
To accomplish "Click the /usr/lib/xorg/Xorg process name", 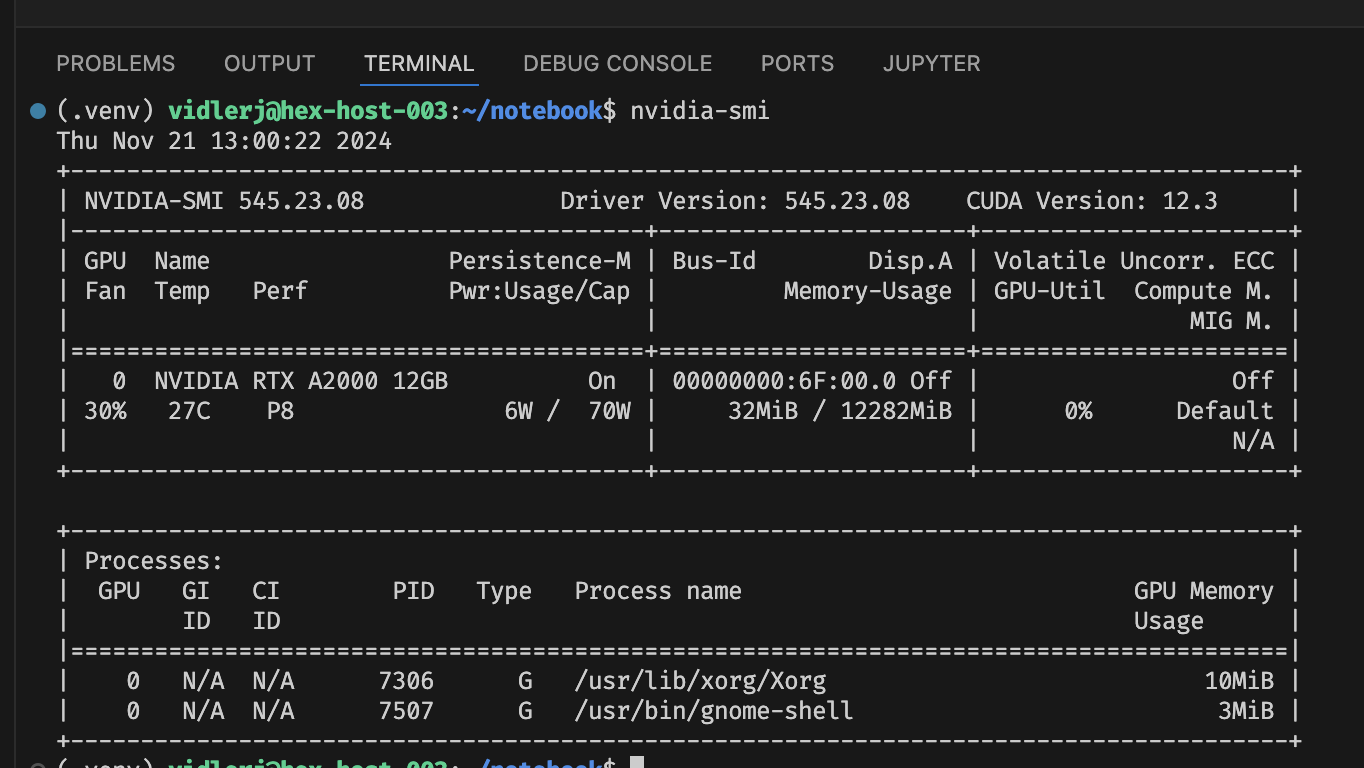I will coord(700,681).
